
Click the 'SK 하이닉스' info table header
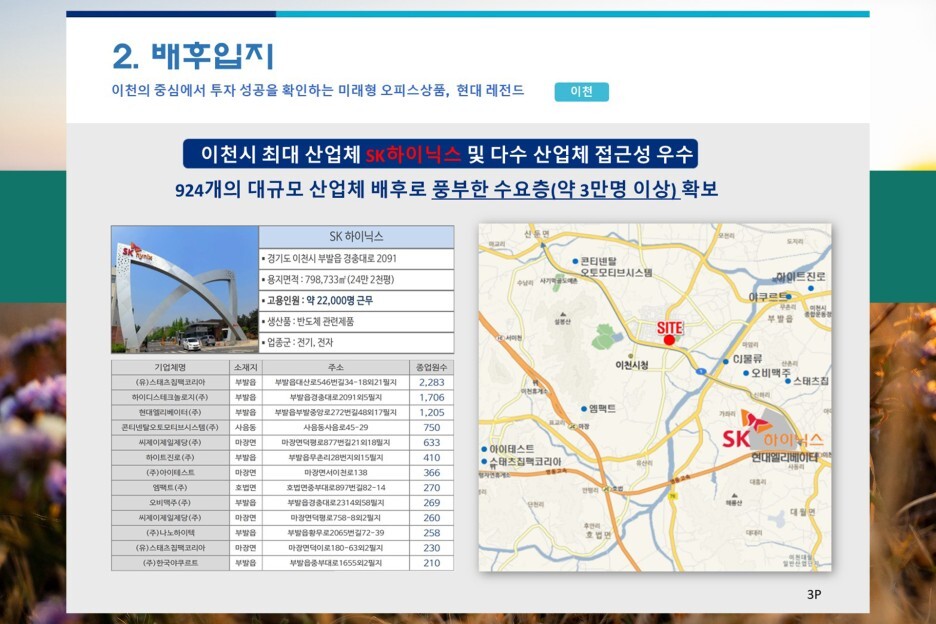pyautogui.click(x=356, y=236)
